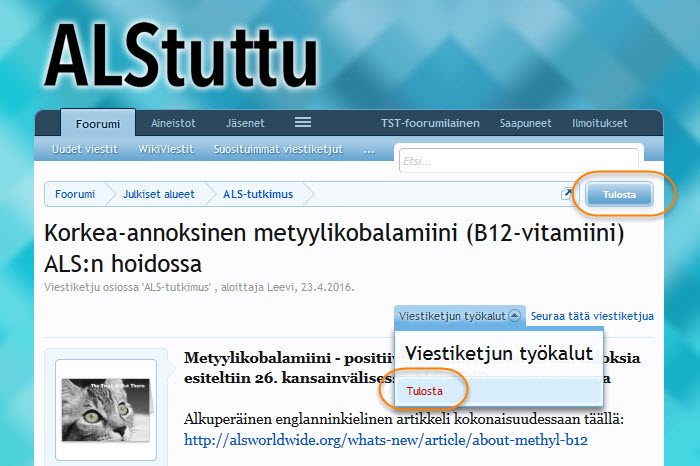Screen dimensions: 700x466
Task: Open Ilmoitukset notifications
Action: [x=599, y=124]
